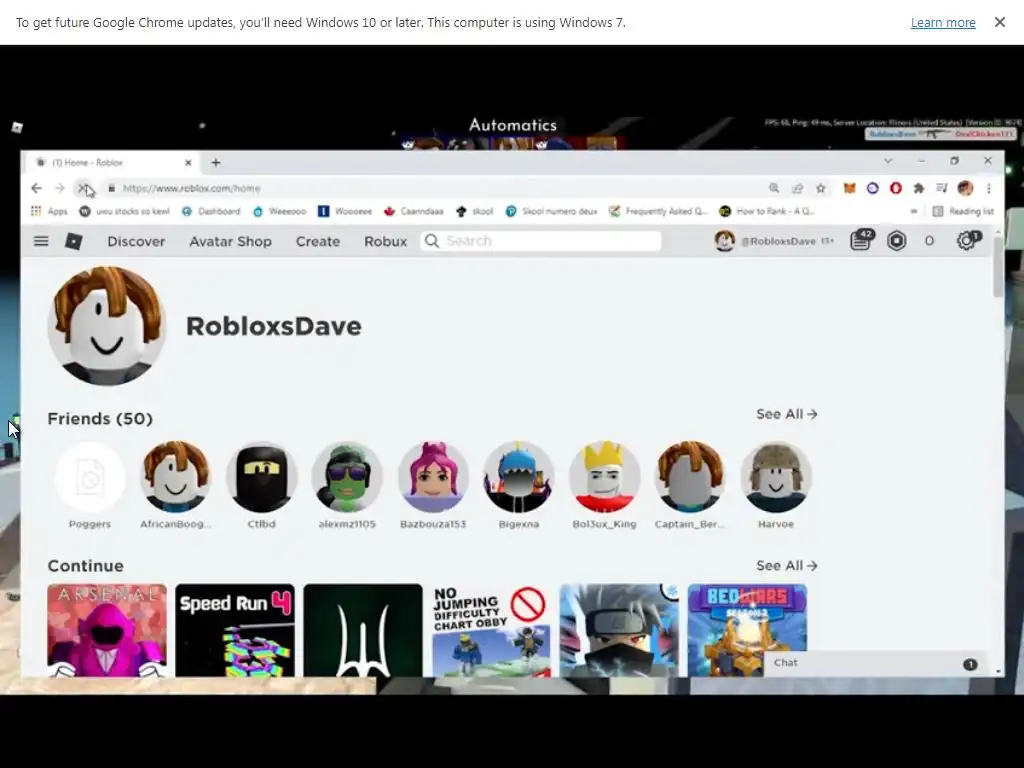Image resolution: width=1024 pixels, height=768 pixels.
Task: Open the @RobloxsDave profile link in navbar
Action: tap(775, 241)
